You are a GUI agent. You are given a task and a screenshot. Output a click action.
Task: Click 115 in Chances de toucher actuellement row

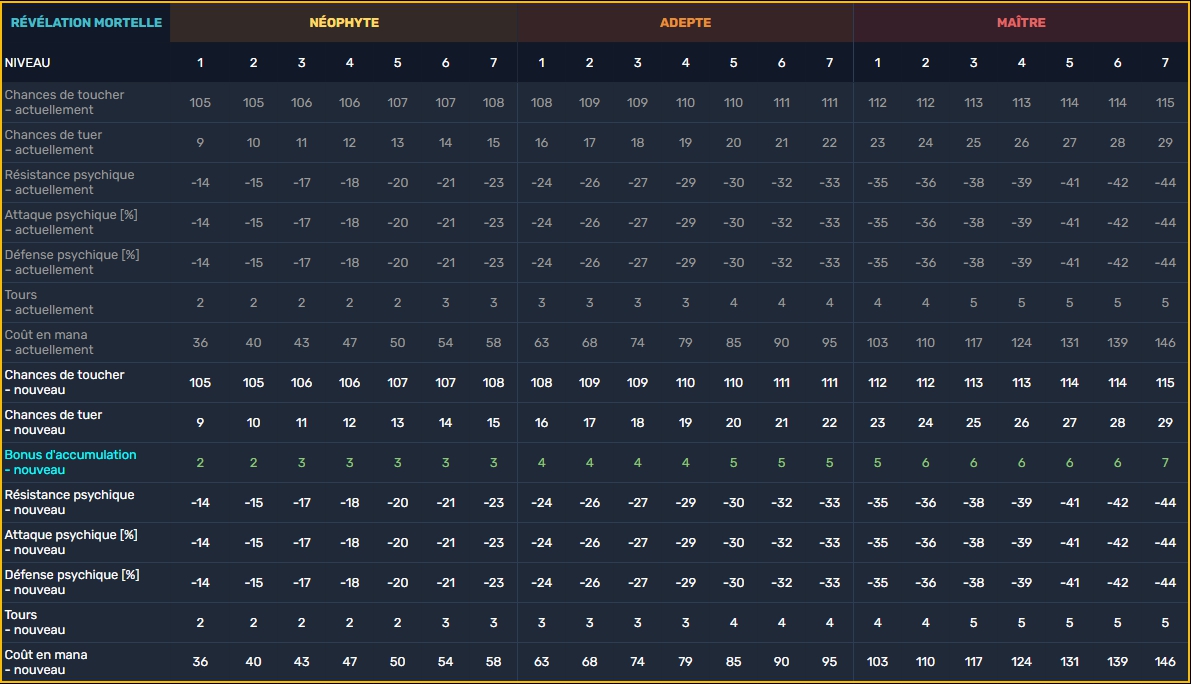(x=1165, y=102)
